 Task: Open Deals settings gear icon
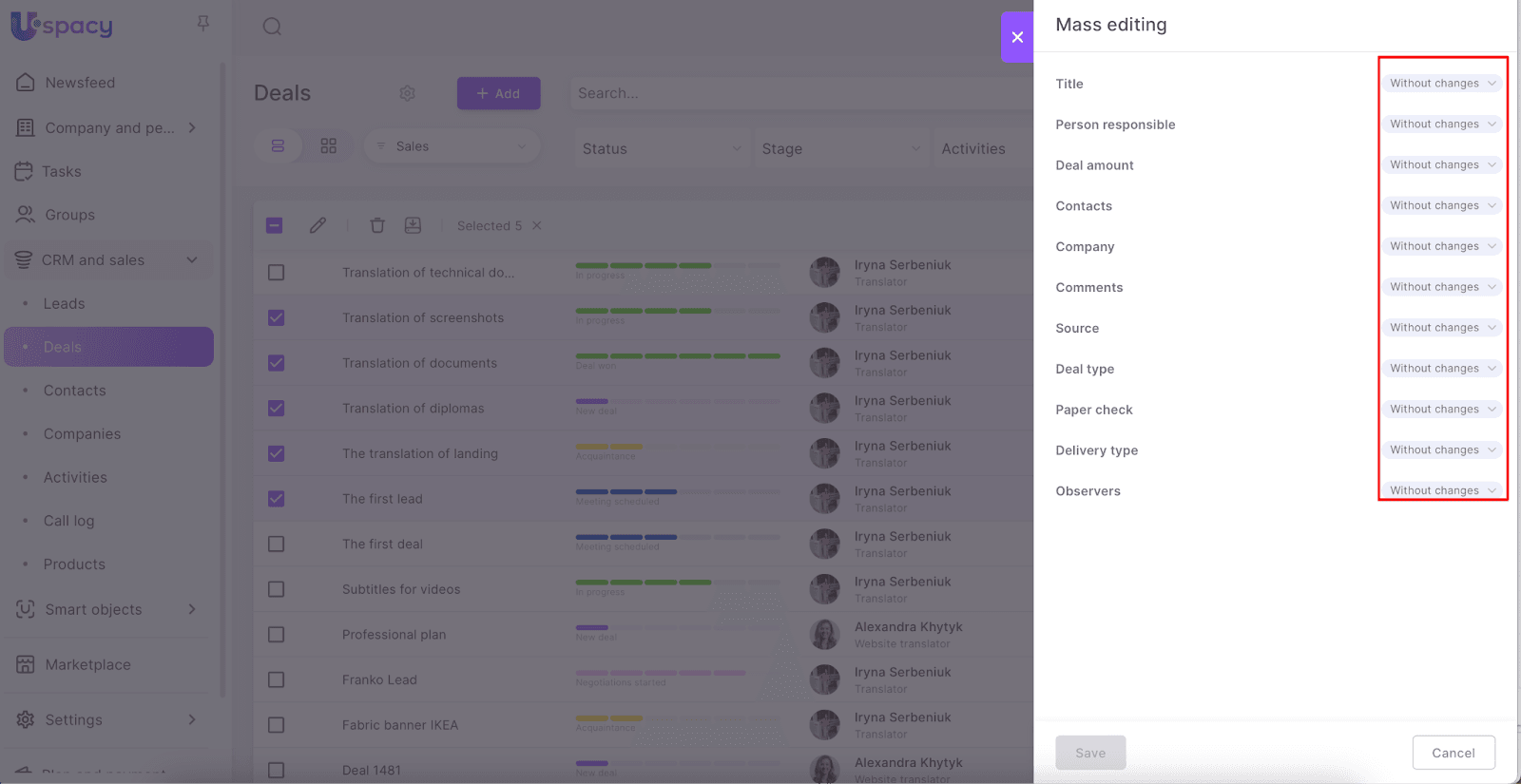point(407,93)
